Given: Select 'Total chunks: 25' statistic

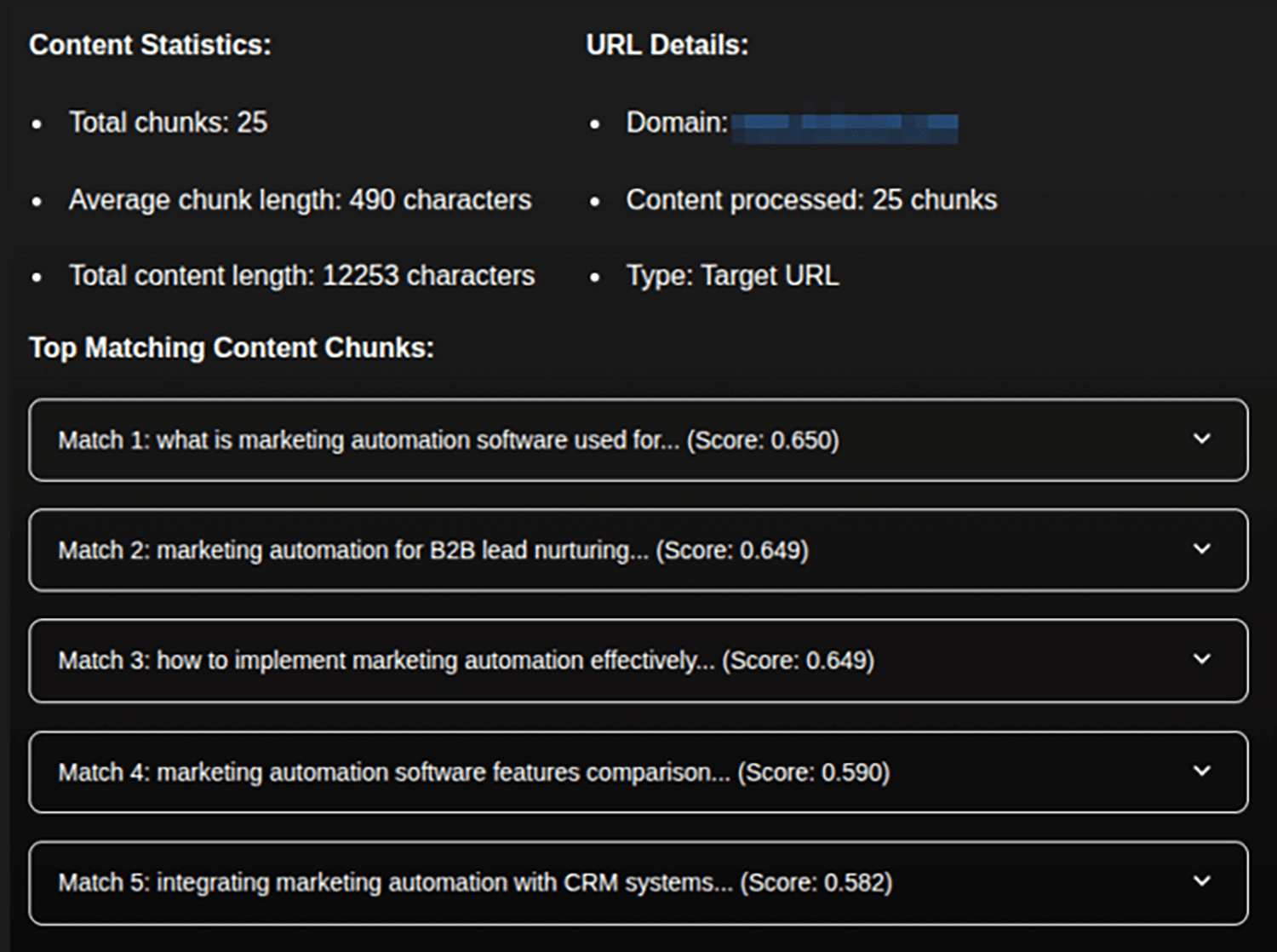Looking at the screenshot, I should [x=168, y=123].
